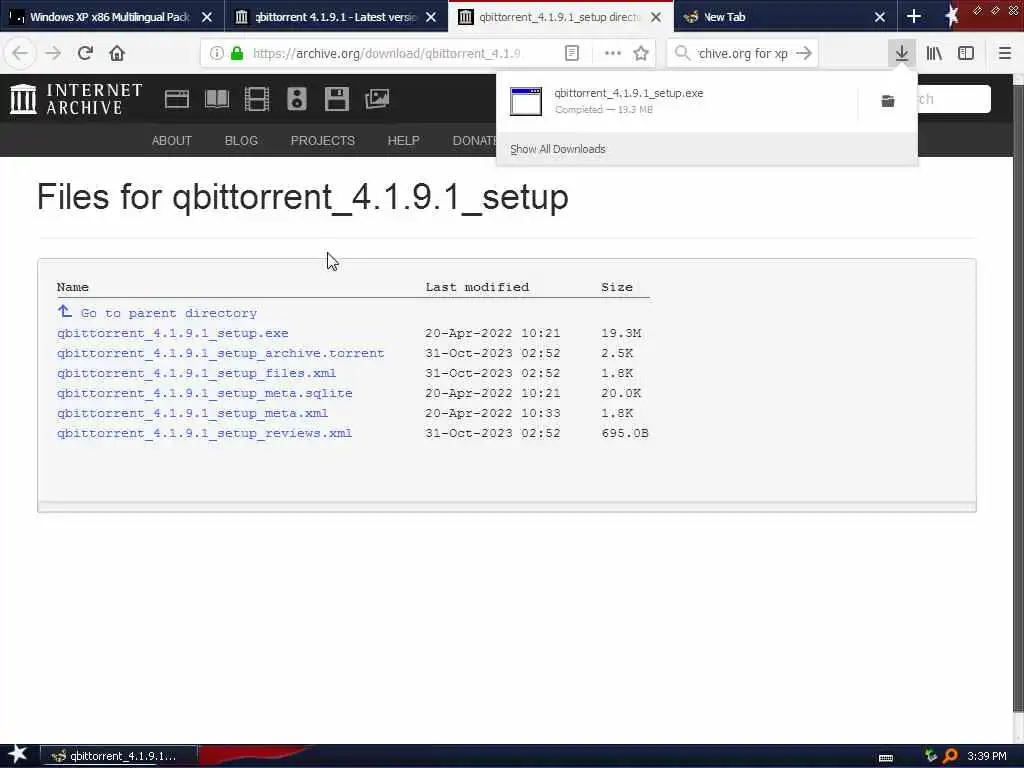This screenshot has width=1024, height=768.
Task: Select qbittorrent_4.1.9.1 taskbar window button
Action: 118,756
